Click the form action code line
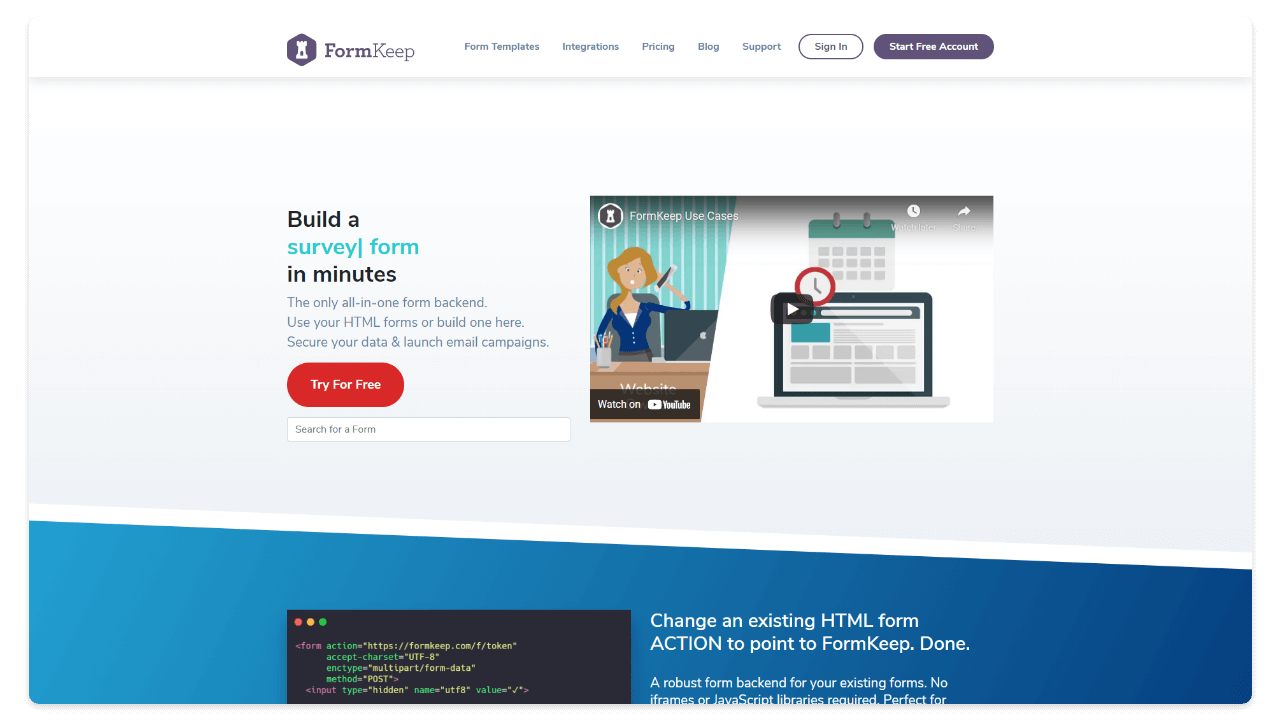1280x720 pixels. [x=406, y=646]
